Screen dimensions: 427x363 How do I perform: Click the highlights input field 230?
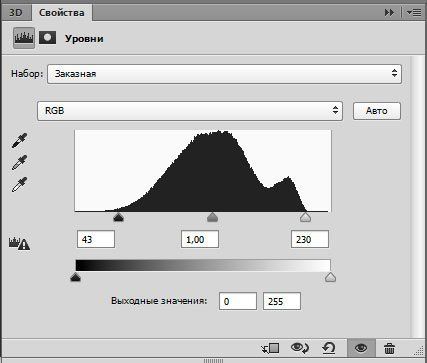coord(310,239)
